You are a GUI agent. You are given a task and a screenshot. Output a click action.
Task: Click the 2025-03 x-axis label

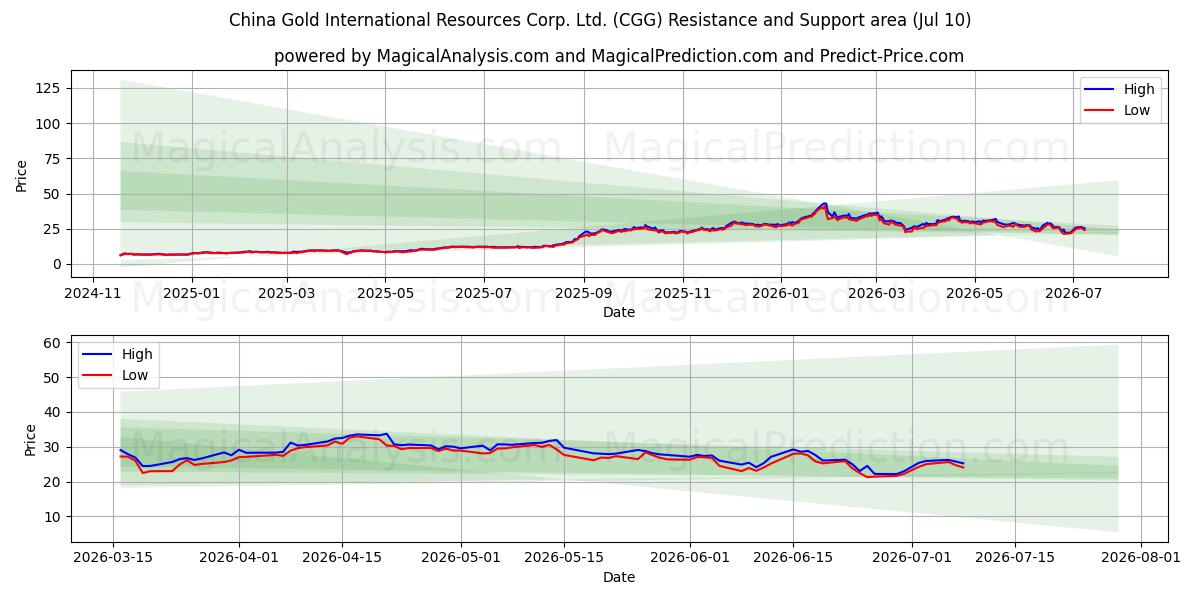(287, 293)
